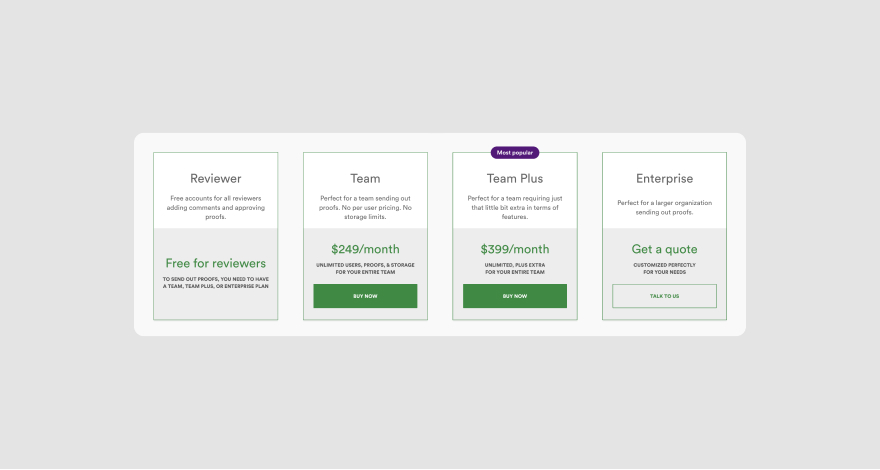Click Buy Now under $399/month Team Plus plan
Screen dimensions: 880x470
click(515, 296)
